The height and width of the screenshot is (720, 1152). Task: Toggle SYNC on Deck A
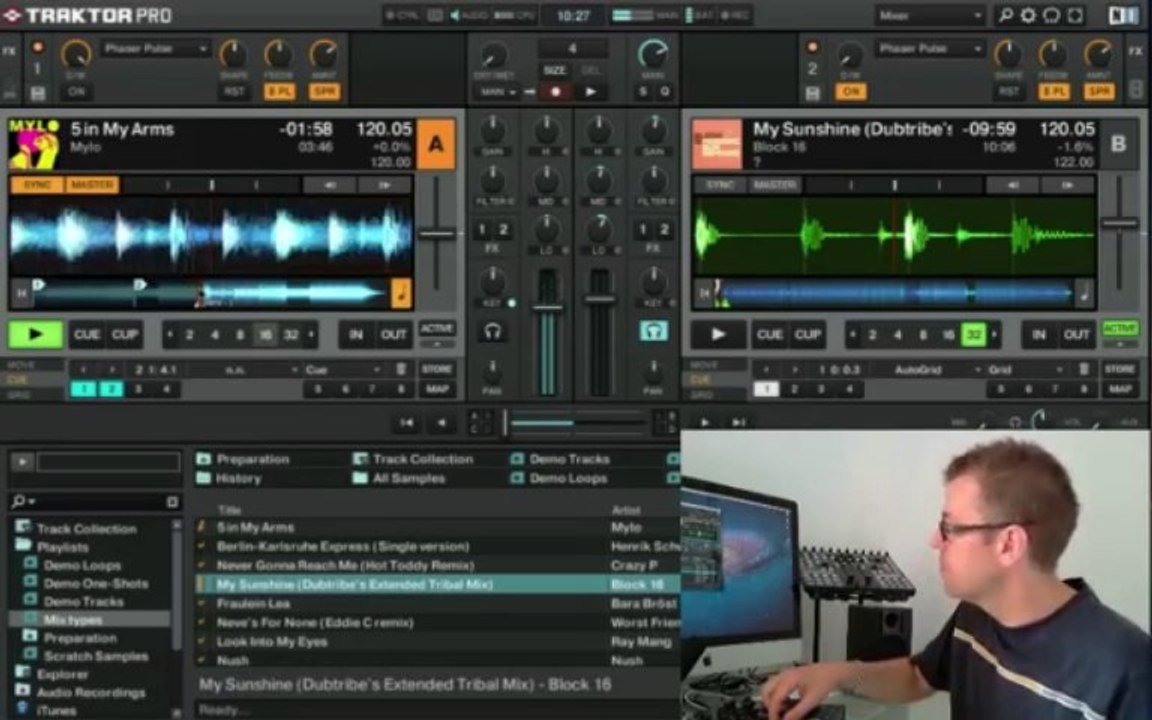[x=38, y=185]
